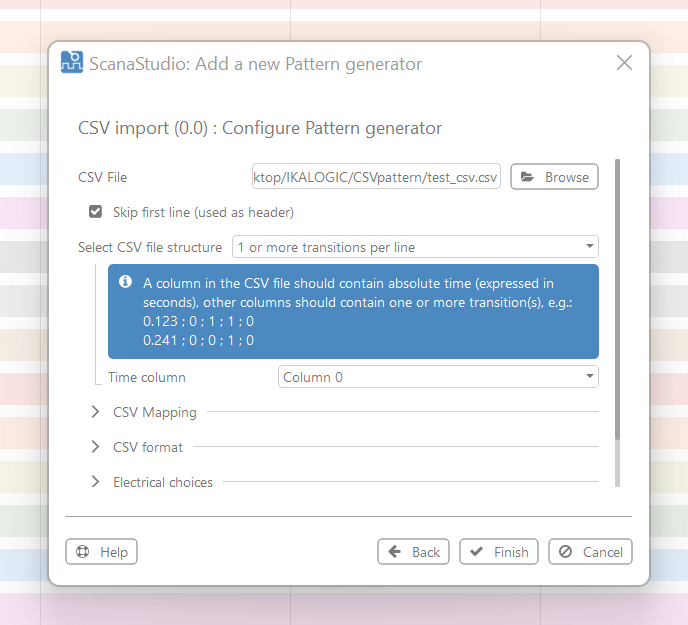Click the dialog's vertical scrollbar

[618, 300]
